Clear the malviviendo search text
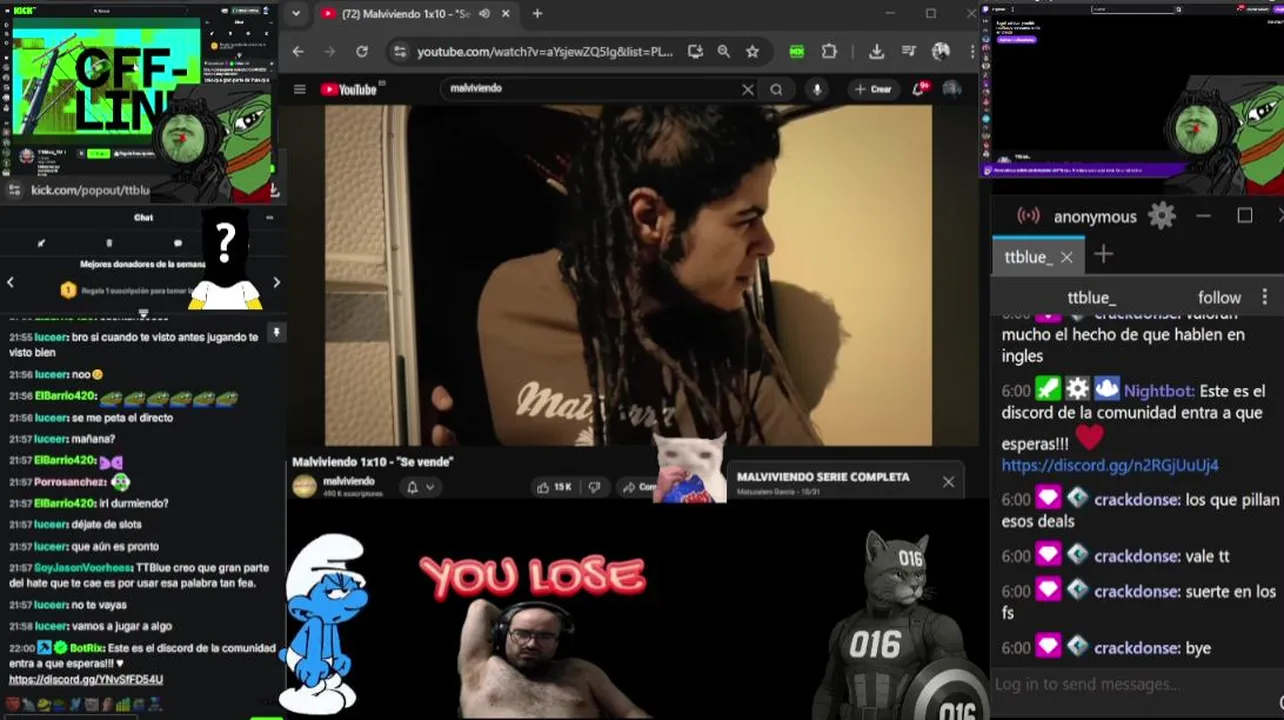The width and height of the screenshot is (1284, 720). (x=747, y=89)
